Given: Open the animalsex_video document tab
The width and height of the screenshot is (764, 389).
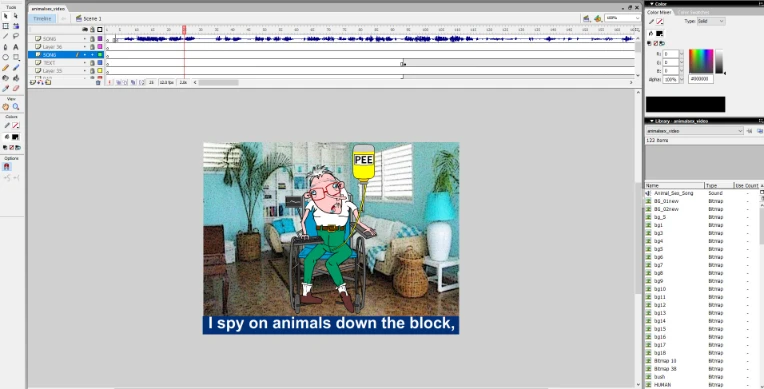Looking at the screenshot, I should click(x=48, y=9).
